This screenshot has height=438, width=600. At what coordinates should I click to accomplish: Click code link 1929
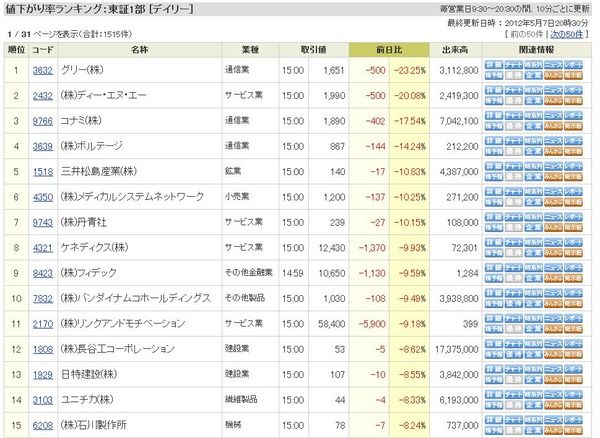point(43,374)
